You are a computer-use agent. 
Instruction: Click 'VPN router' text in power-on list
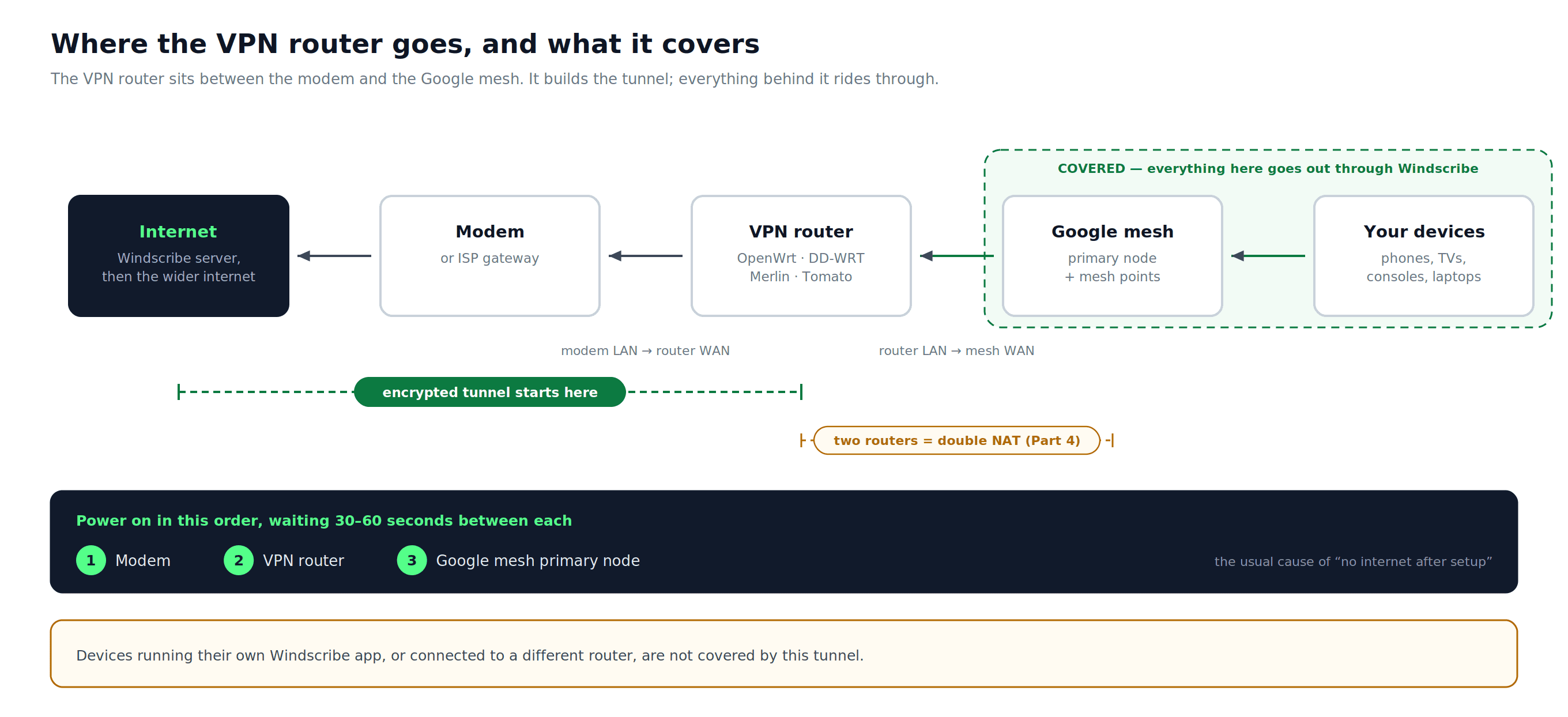point(303,561)
